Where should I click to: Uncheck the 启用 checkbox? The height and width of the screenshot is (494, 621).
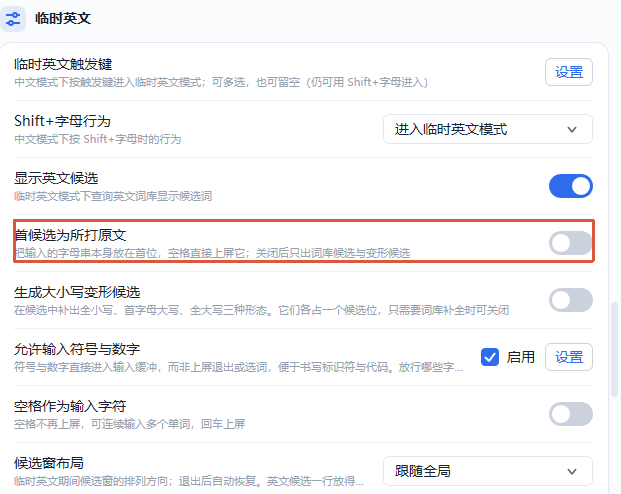490,357
